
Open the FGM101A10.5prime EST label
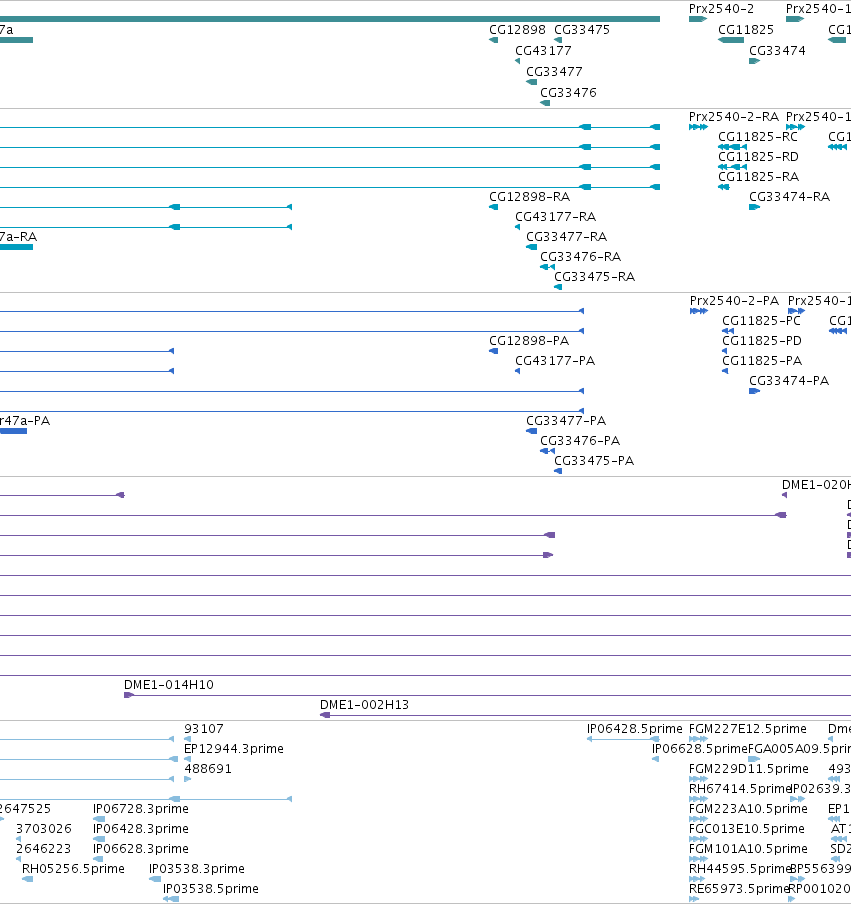tap(748, 849)
